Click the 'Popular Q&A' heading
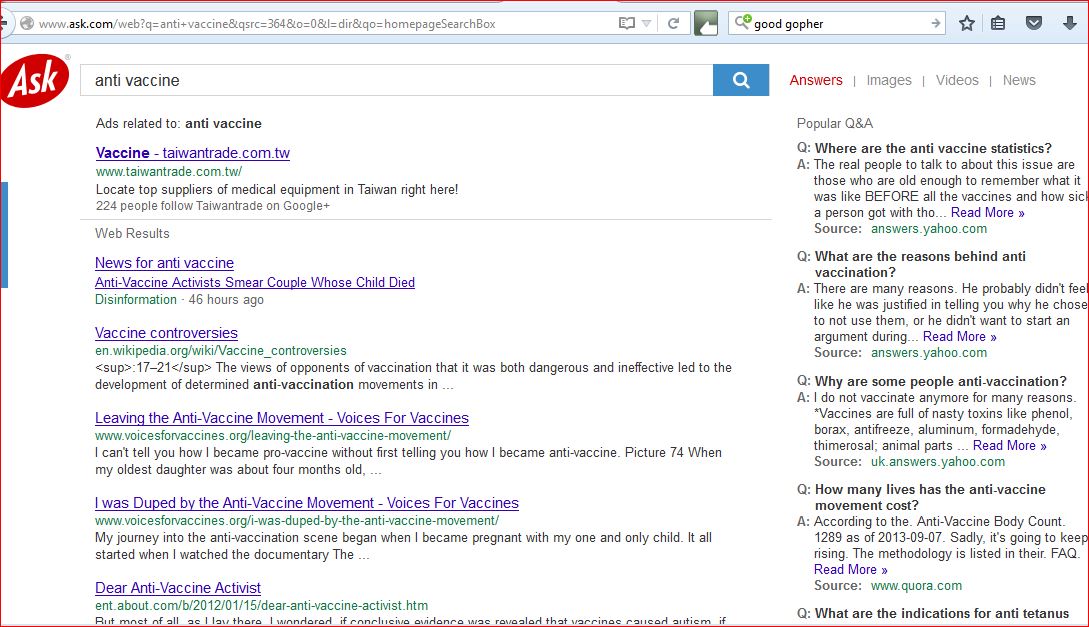This screenshot has height=627, width=1089. pyautogui.click(x=834, y=124)
